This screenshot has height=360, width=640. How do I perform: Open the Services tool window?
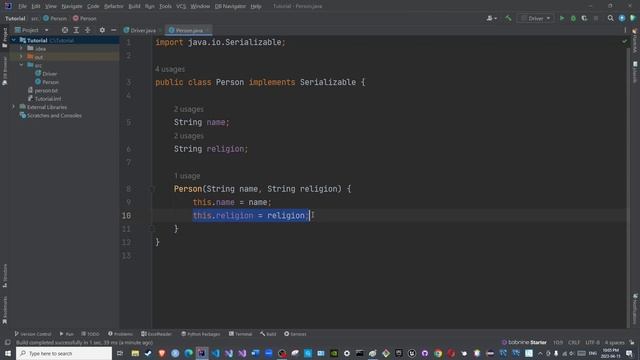[295, 334]
